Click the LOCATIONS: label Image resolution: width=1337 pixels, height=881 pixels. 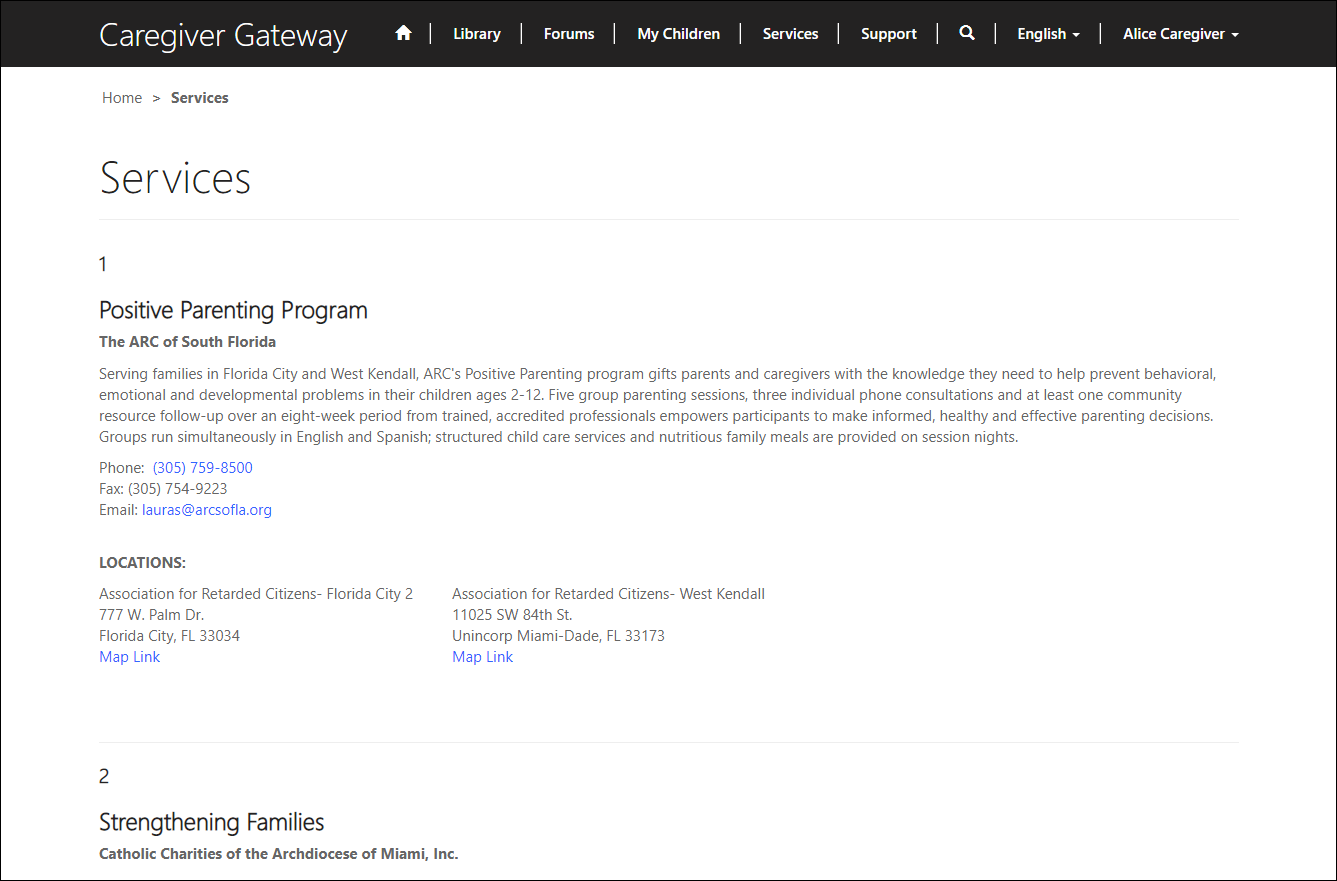142,563
